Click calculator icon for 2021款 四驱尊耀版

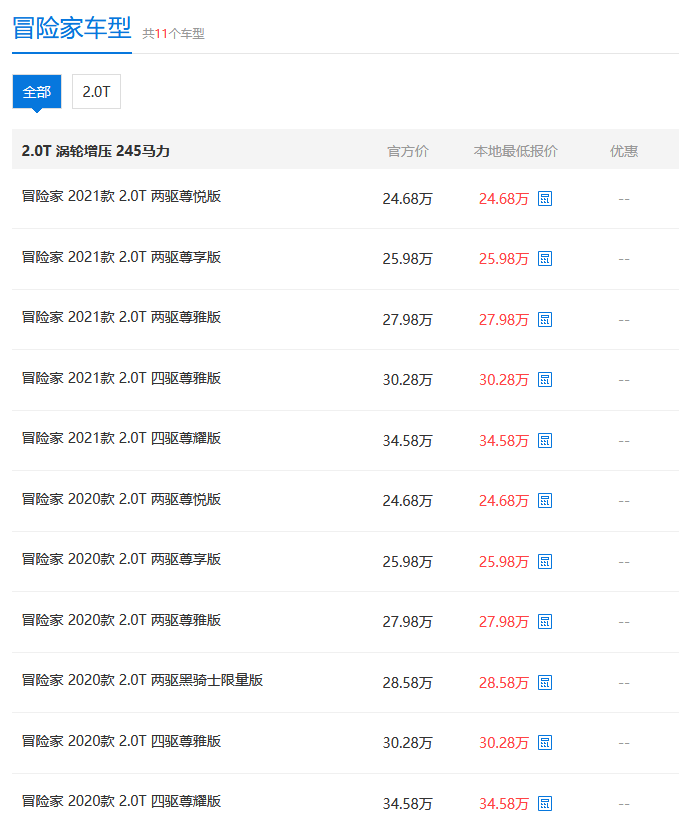[545, 441]
